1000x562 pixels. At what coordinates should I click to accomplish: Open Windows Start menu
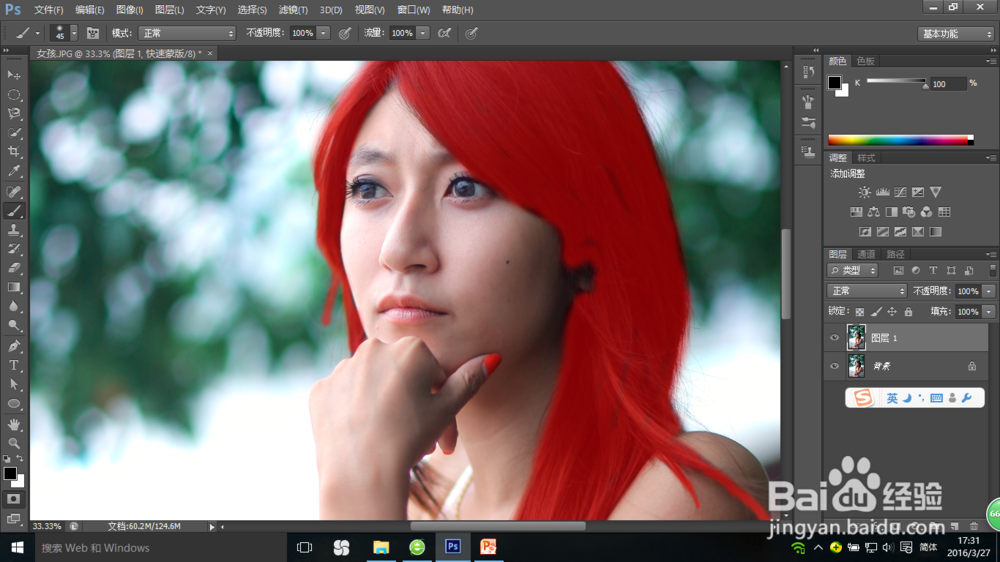pos(17,547)
